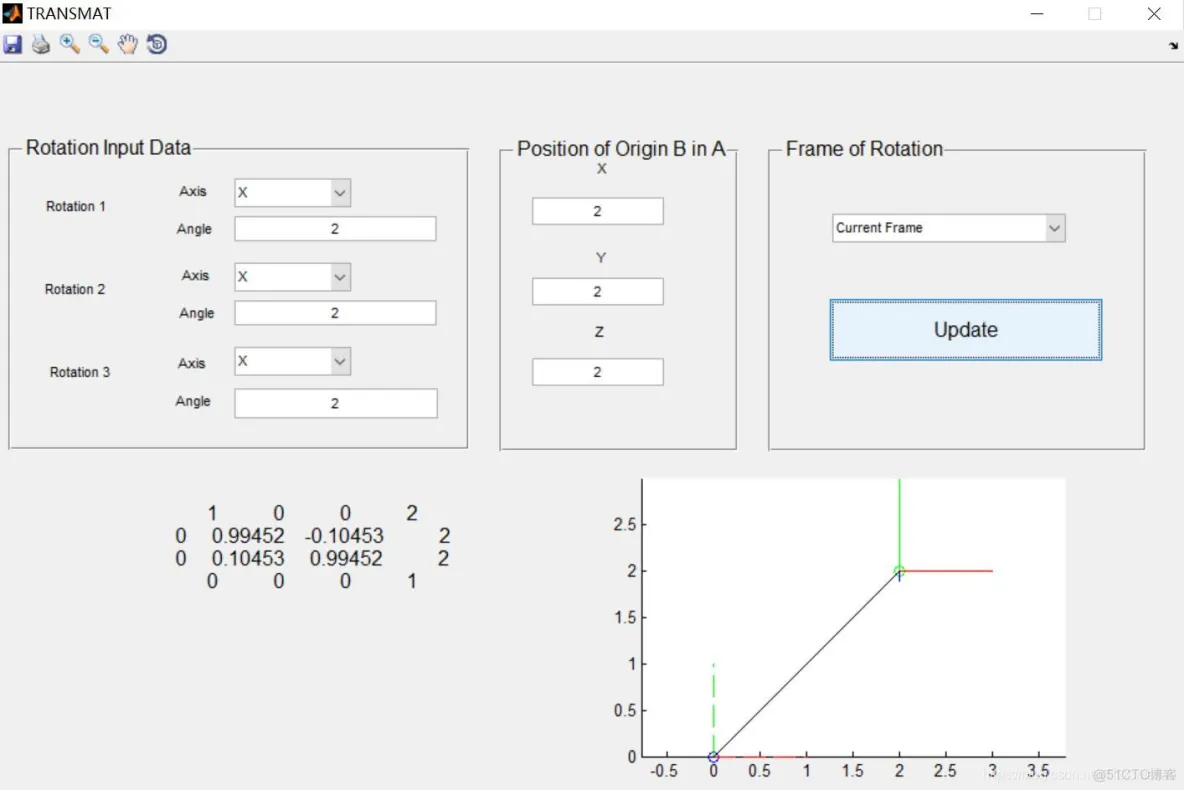Click the Save figure toolbar icon
The width and height of the screenshot is (1184, 790).
[x=13, y=44]
